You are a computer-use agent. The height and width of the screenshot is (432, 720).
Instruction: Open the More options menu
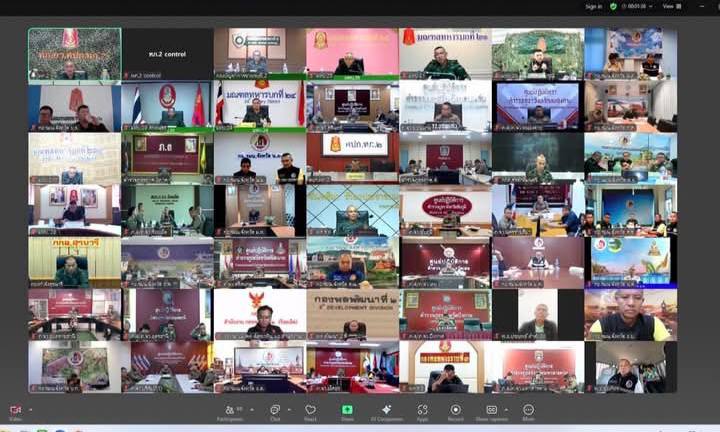coord(528,410)
